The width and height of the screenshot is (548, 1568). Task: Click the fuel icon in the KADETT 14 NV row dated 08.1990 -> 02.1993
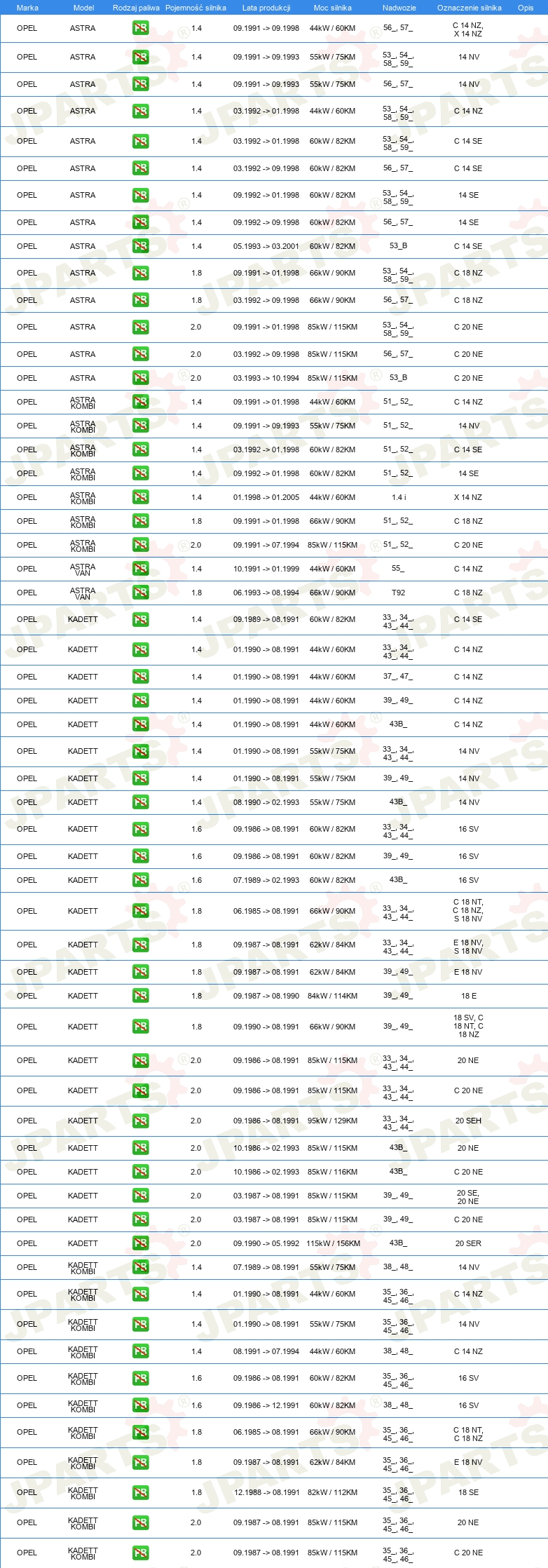140,802
